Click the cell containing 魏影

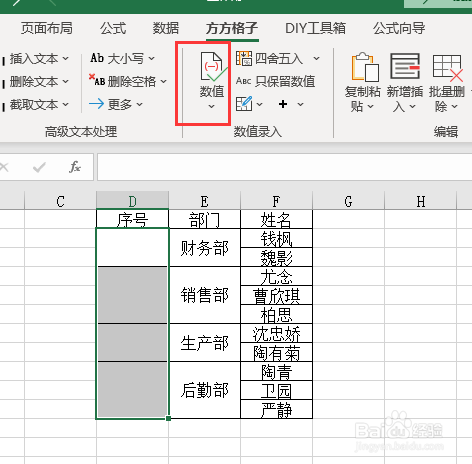point(276,257)
